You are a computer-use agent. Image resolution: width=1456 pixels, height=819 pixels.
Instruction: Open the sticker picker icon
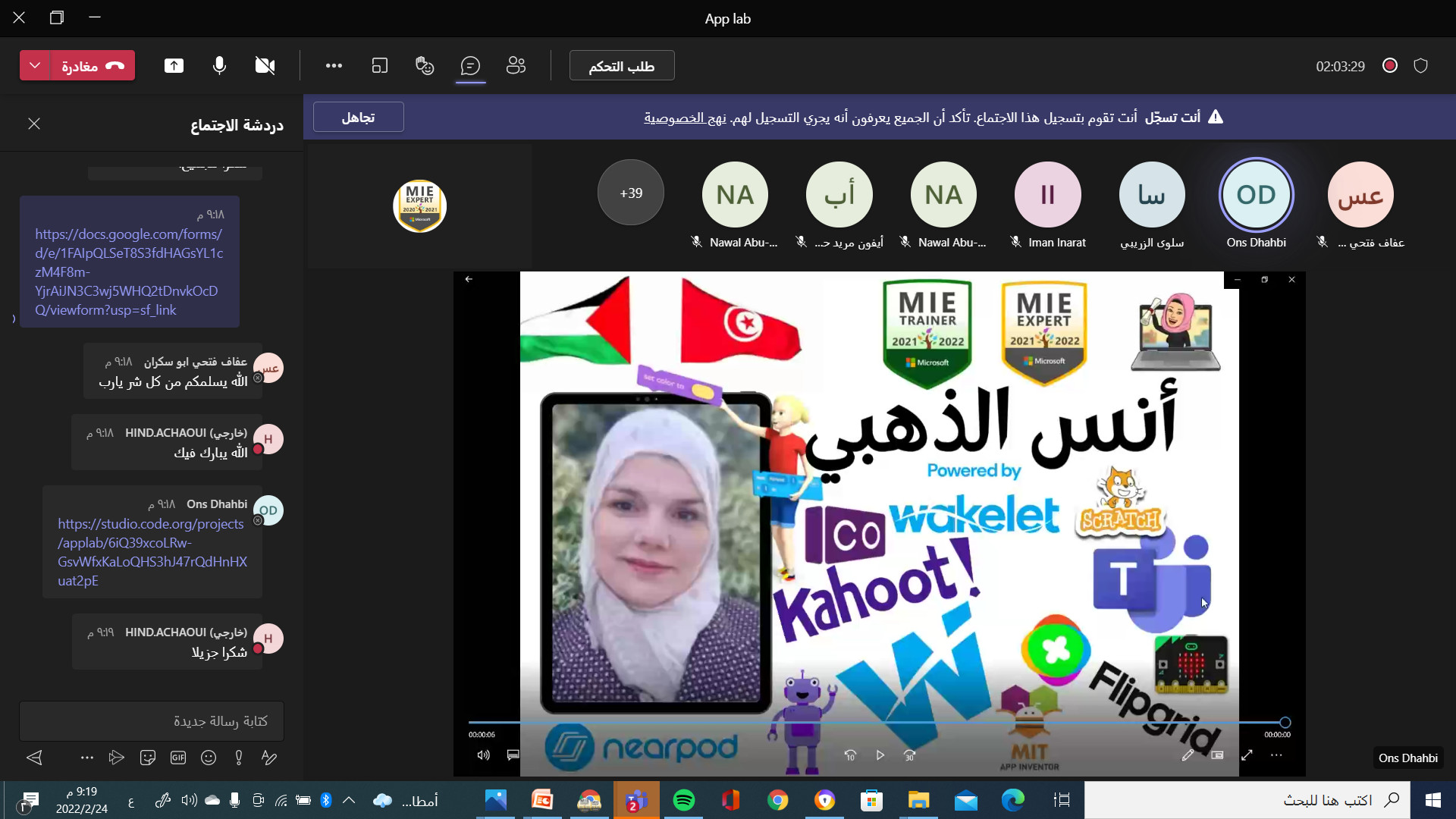(x=148, y=757)
